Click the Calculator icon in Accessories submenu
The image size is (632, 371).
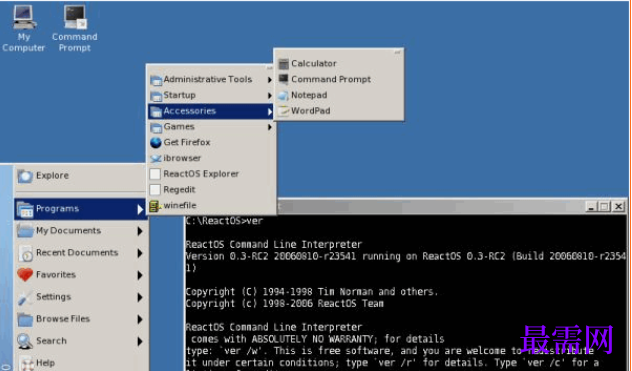[284, 64]
